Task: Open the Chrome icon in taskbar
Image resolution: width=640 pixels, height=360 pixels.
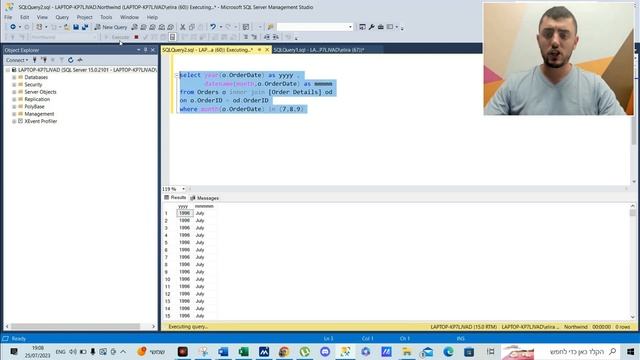Action: (x=284, y=351)
